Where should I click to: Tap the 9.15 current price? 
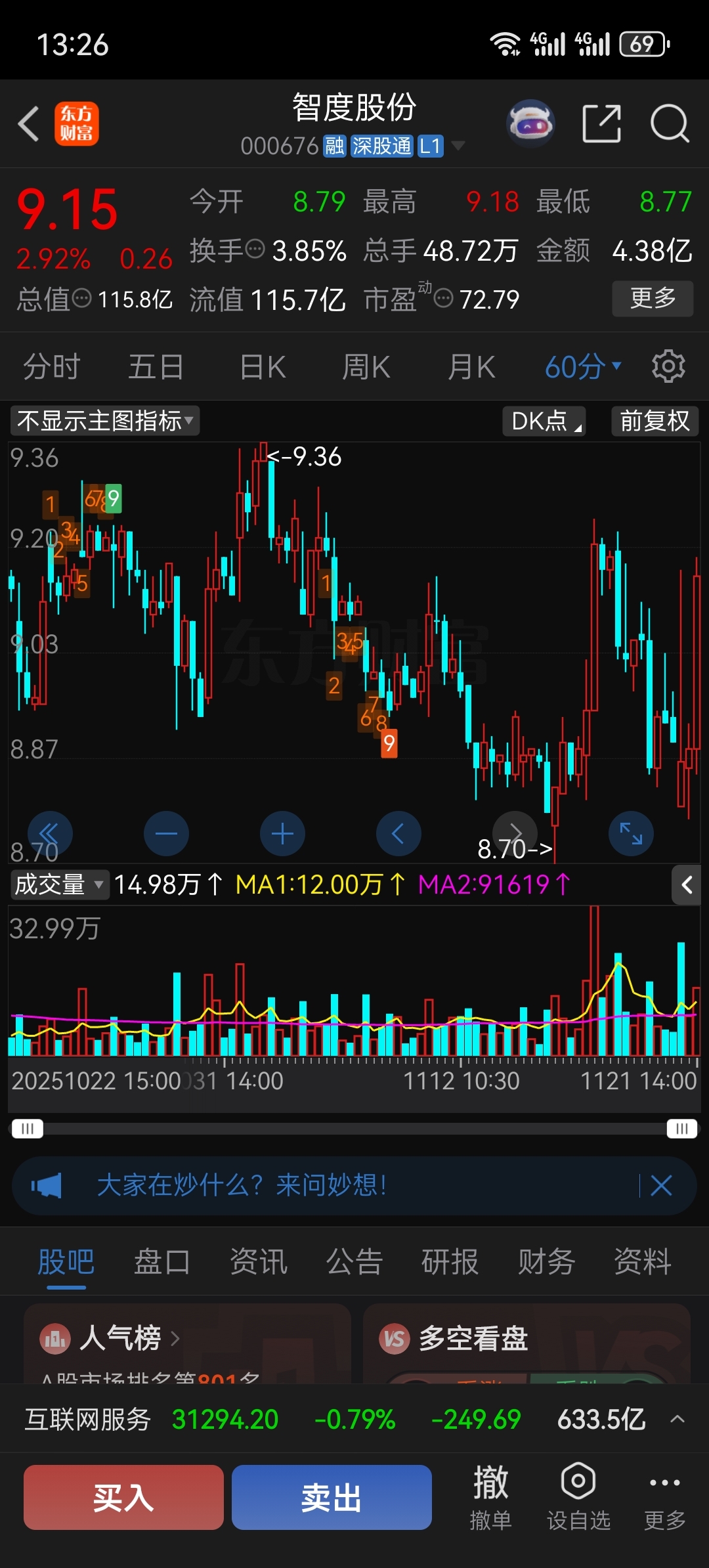[x=67, y=210]
